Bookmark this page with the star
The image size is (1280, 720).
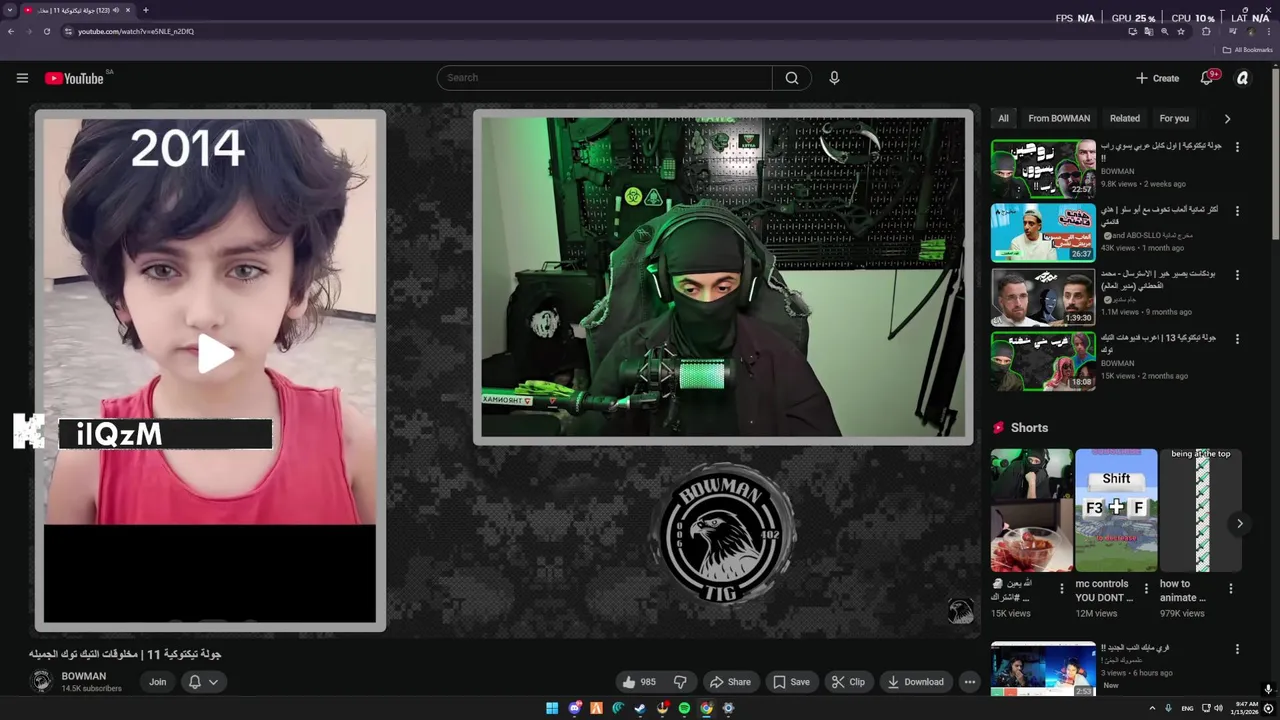tap(1181, 31)
